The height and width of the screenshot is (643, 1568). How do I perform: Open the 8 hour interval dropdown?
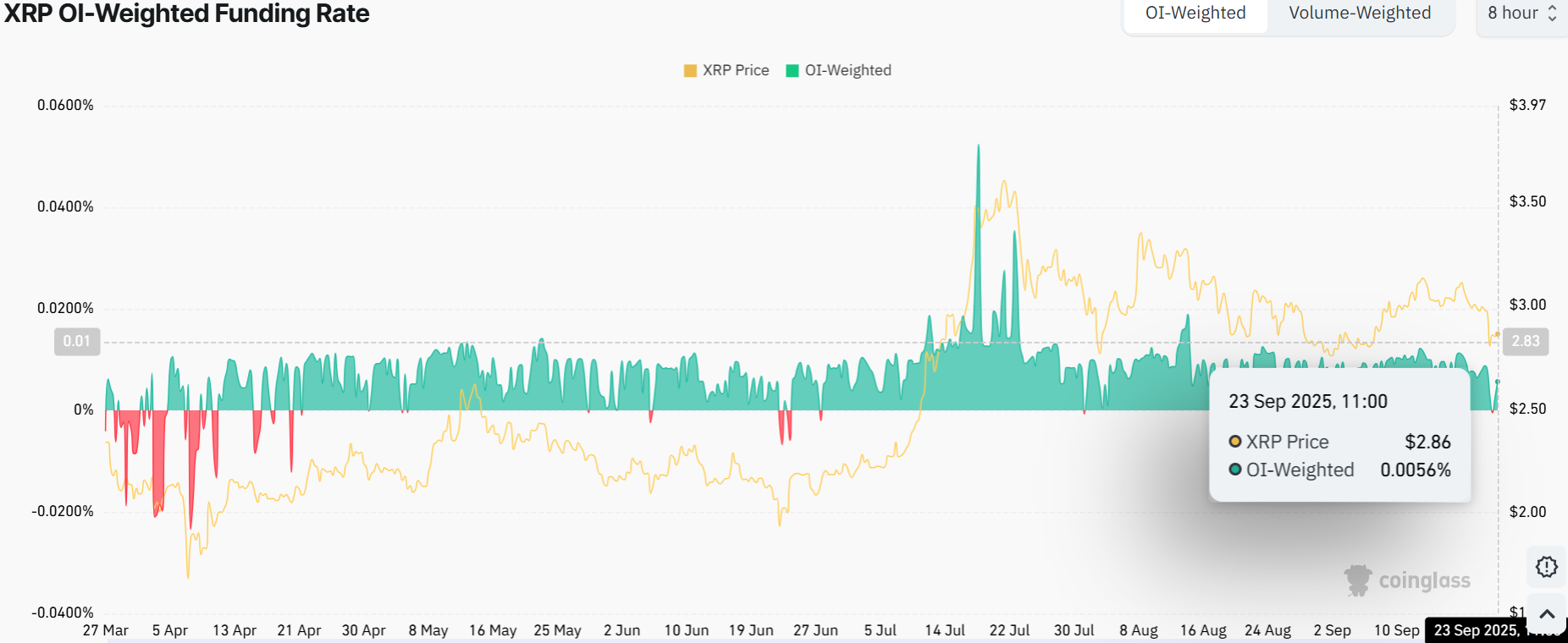pyautogui.click(x=1522, y=14)
